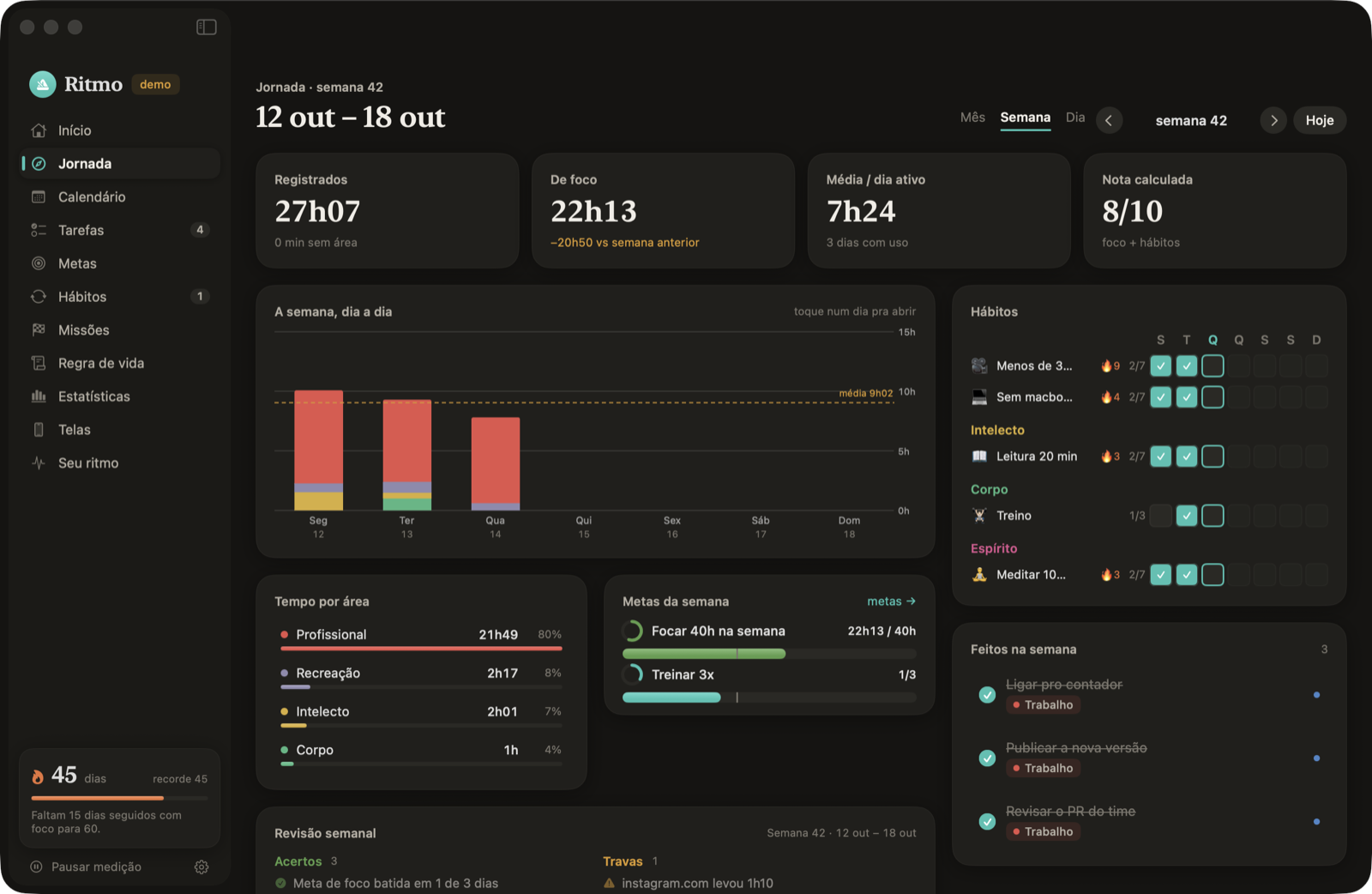Open the Seg 12 bar in chart
Image resolution: width=1372 pixels, height=894 pixels.
pos(319,450)
